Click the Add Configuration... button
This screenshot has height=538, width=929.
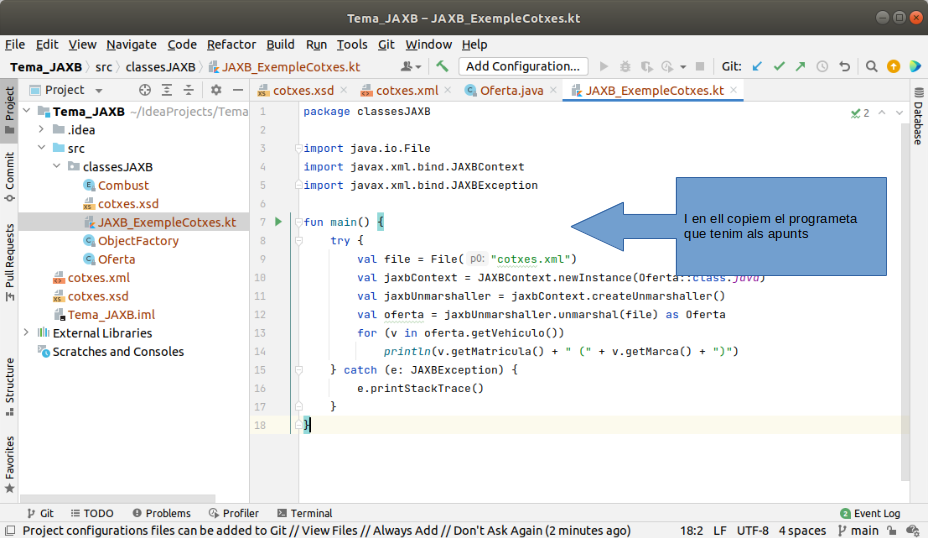(523, 66)
